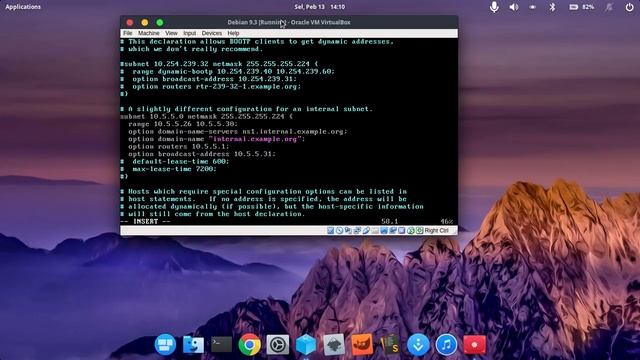Open the sound volume indicator
This screenshot has height=360, width=640.
tap(513, 7)
